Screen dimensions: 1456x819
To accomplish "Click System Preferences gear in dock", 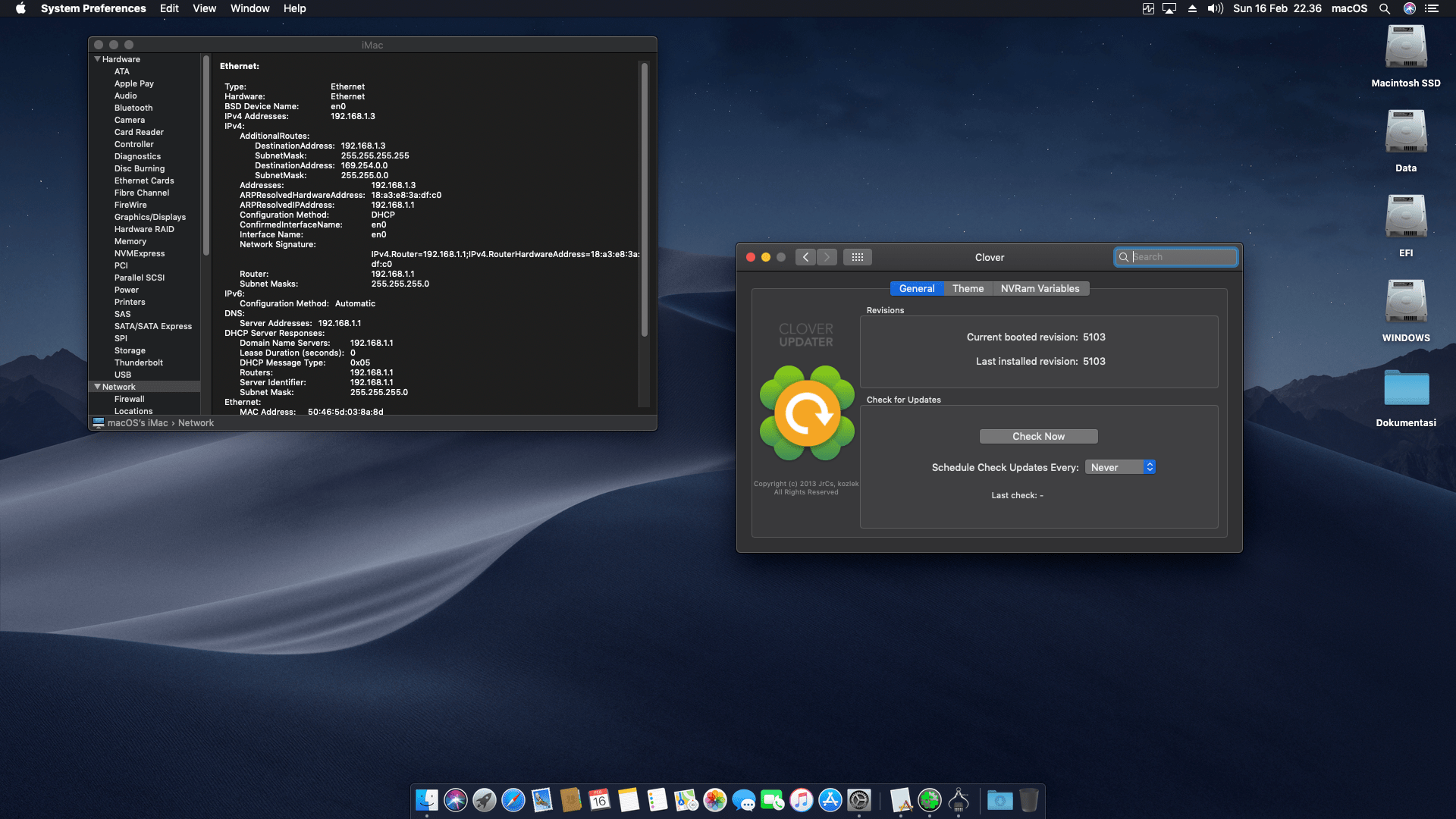I will pos(859,800).
